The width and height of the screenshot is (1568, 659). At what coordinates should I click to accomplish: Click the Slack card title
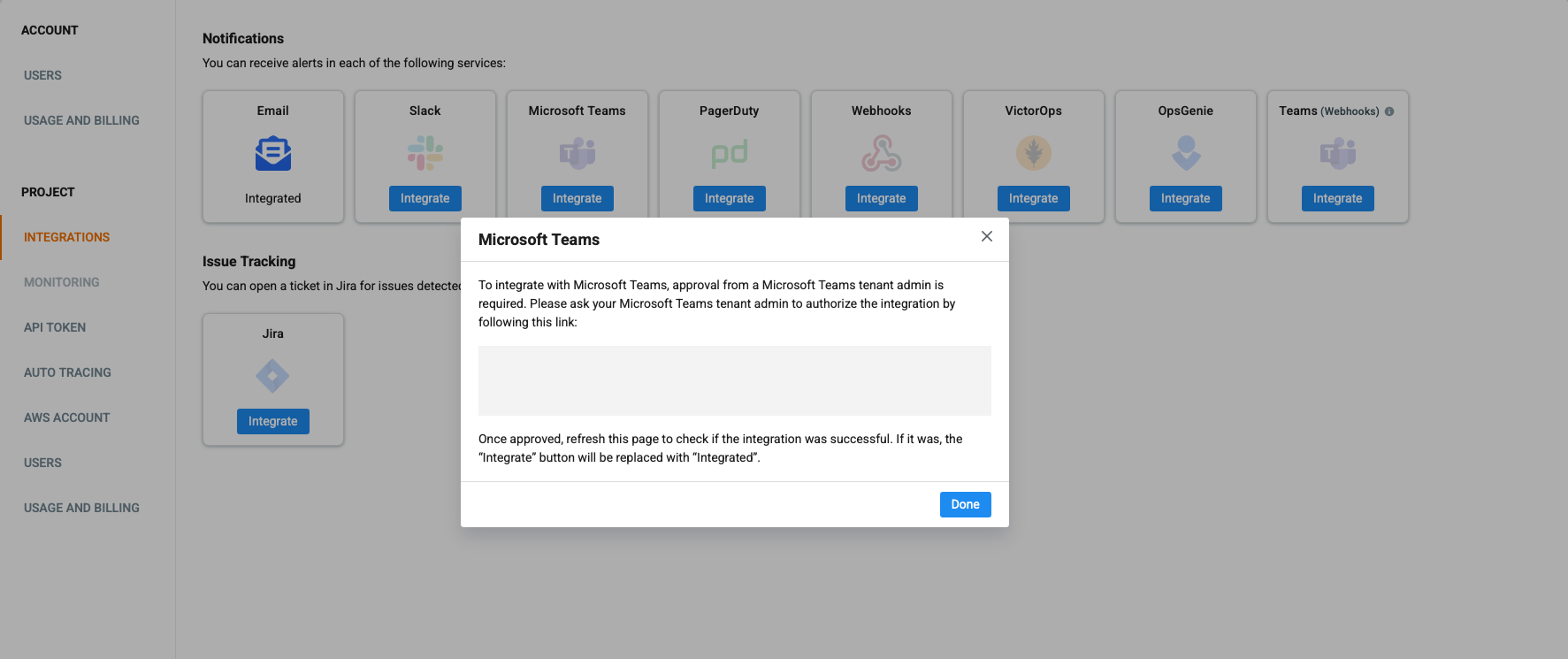pyautogui.click(x=425, y=111)
